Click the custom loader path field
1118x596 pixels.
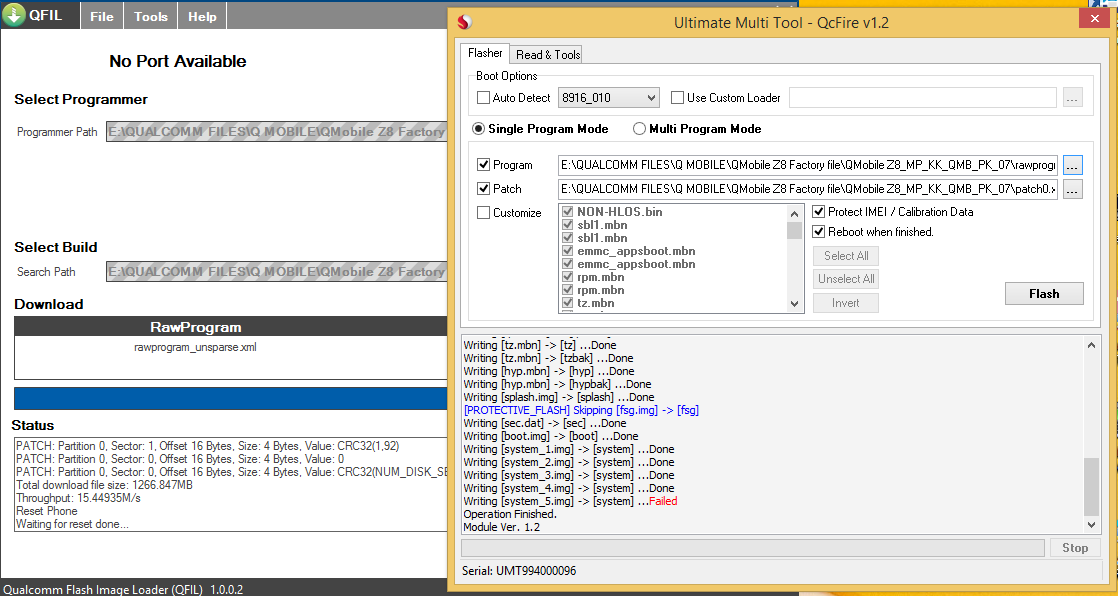(x=923, y=98)
